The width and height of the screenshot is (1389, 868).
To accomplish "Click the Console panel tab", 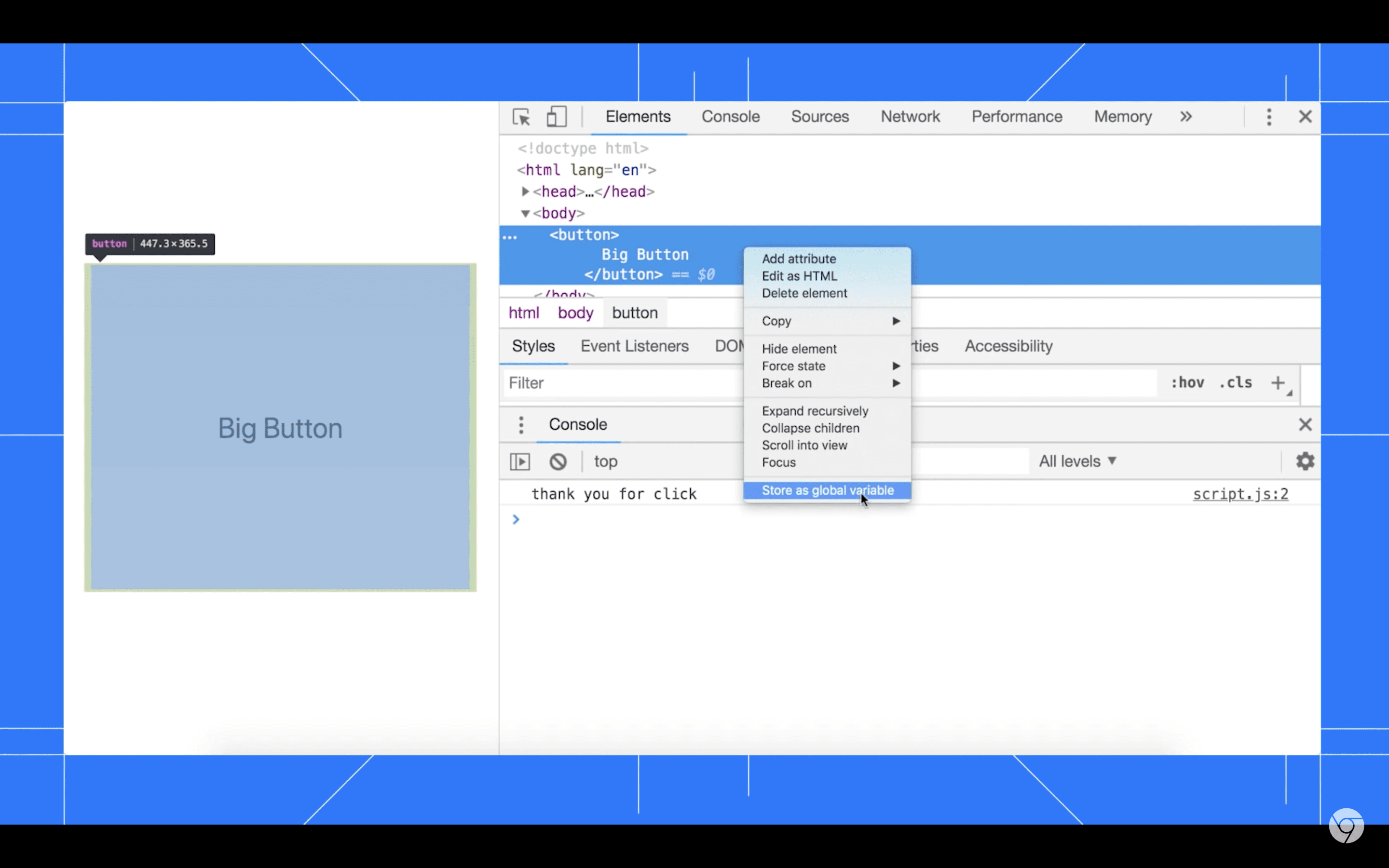I will pyautogui.click(x=730, y=117).
